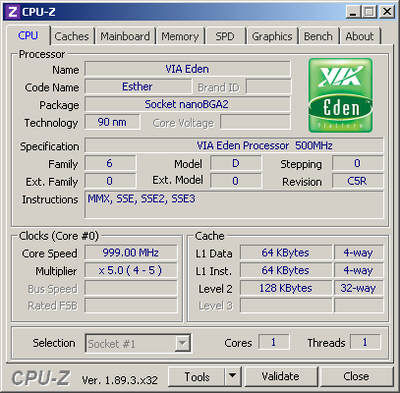Click the Multiplier value x 5.0 ( 4 - 5 )

[x=131, y=270]
